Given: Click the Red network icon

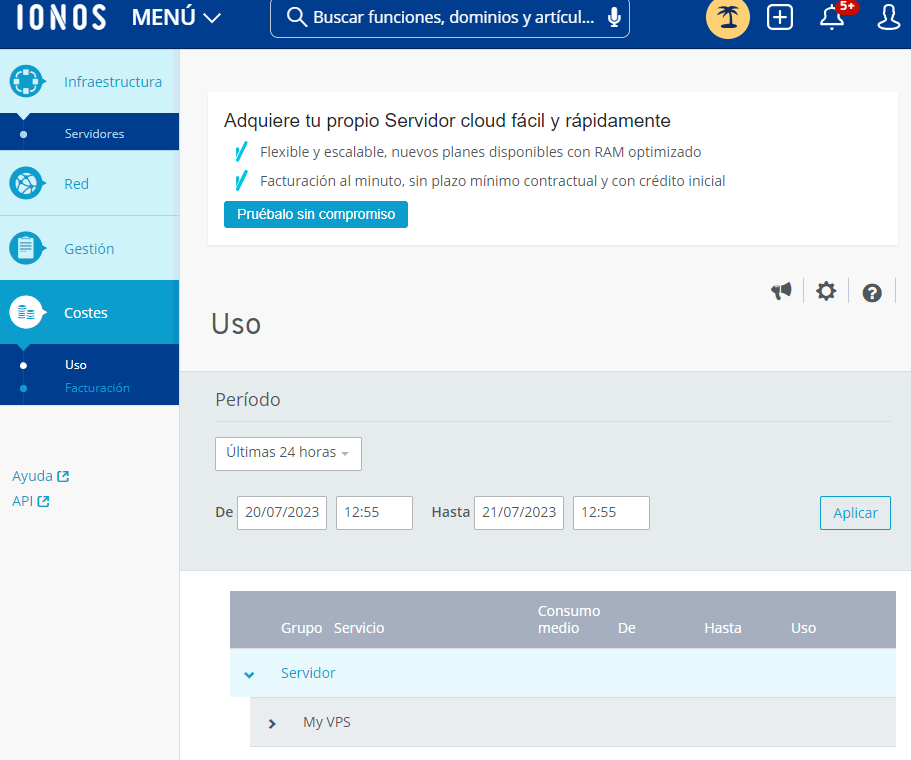Looking at the screenshot, I should [x=26, y=184].
